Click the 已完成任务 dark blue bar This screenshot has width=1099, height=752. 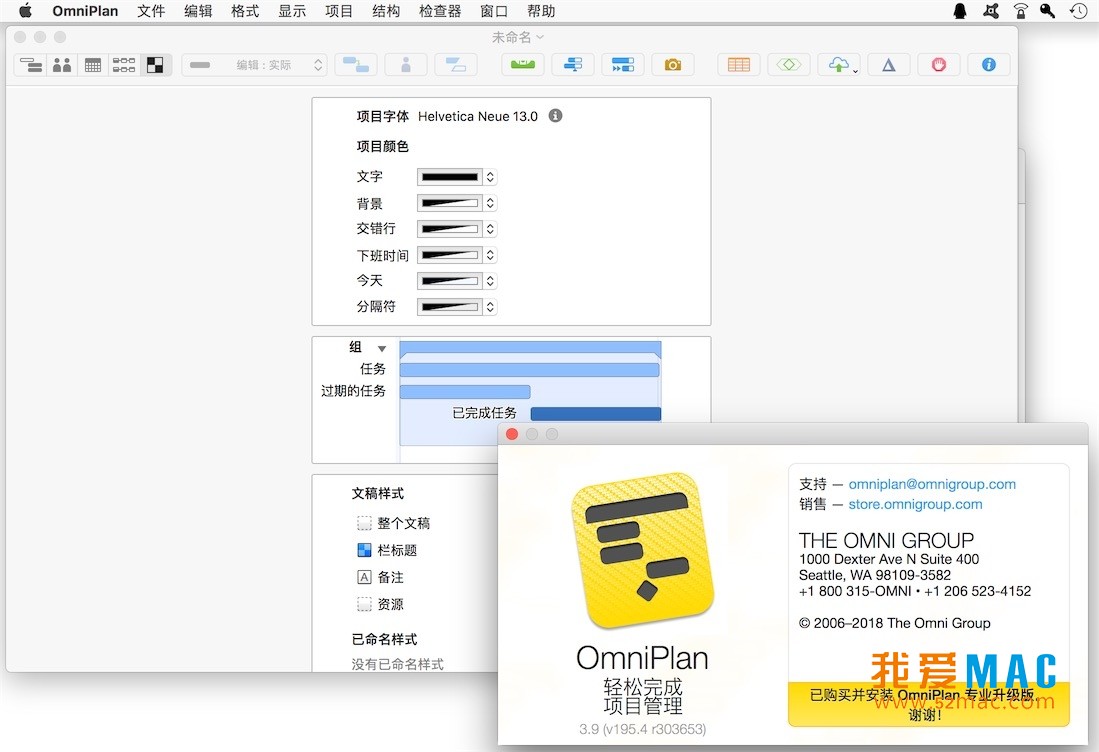[x=596, y=413]
